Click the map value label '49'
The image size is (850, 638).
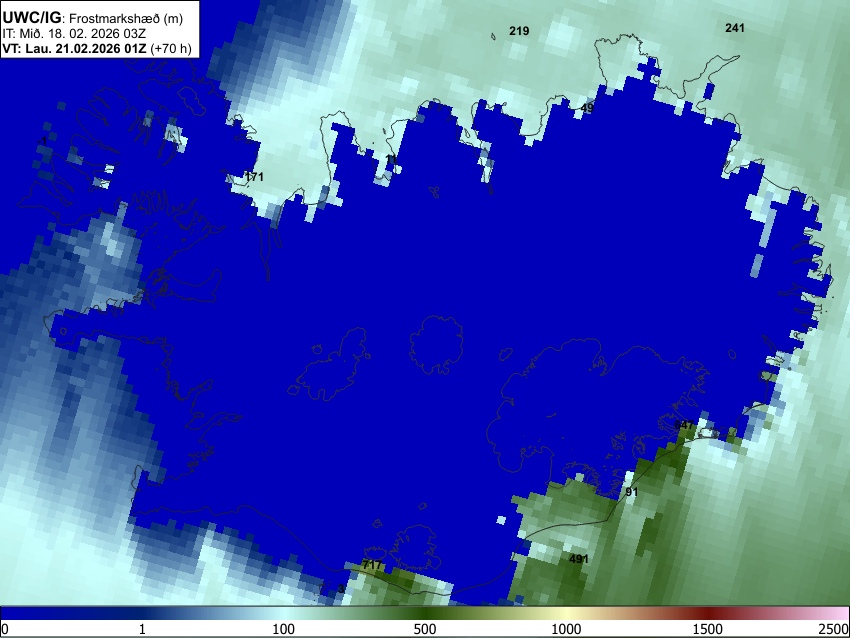tap(587, 108)
